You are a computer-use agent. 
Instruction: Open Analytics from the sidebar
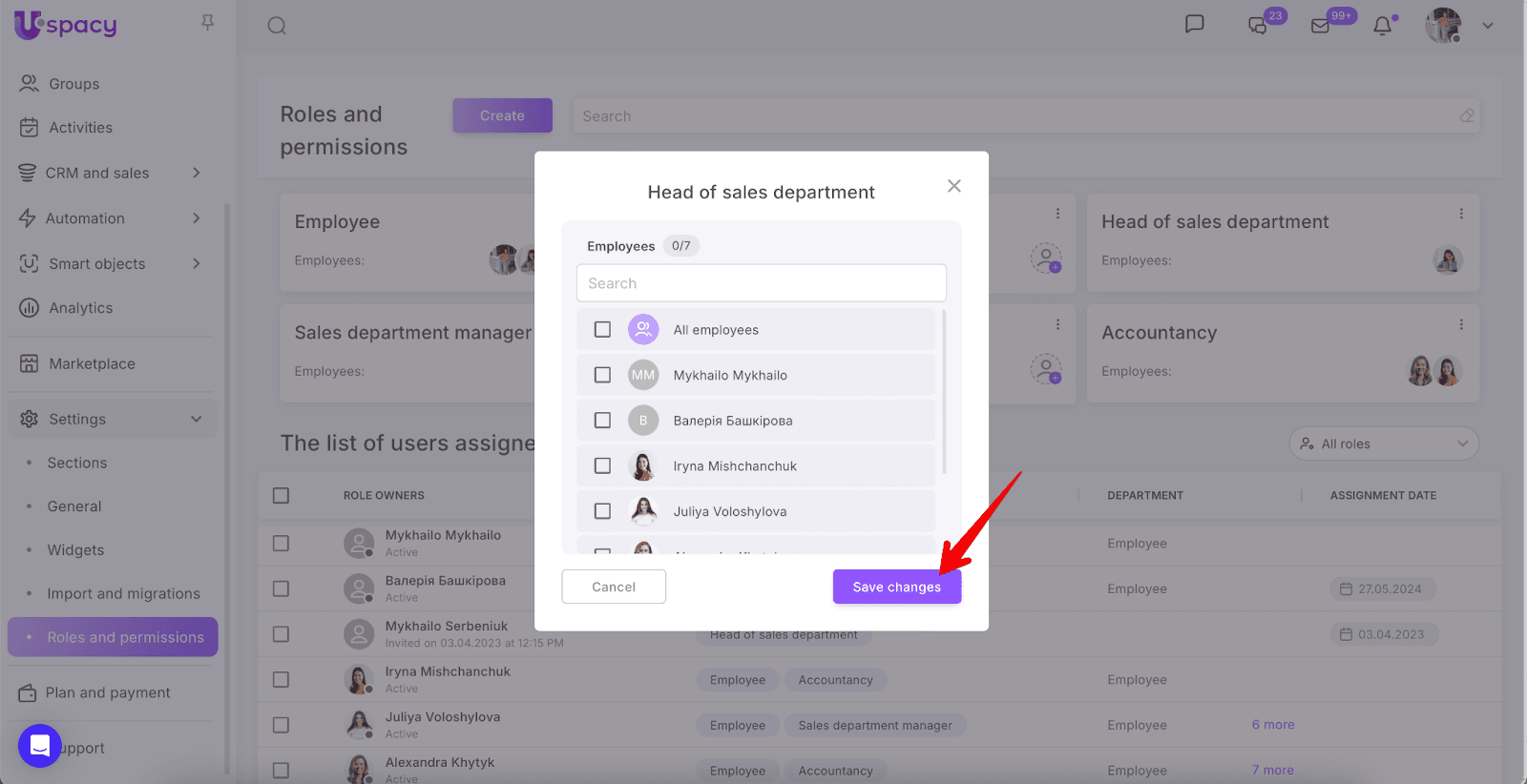[x=81, y=308]
